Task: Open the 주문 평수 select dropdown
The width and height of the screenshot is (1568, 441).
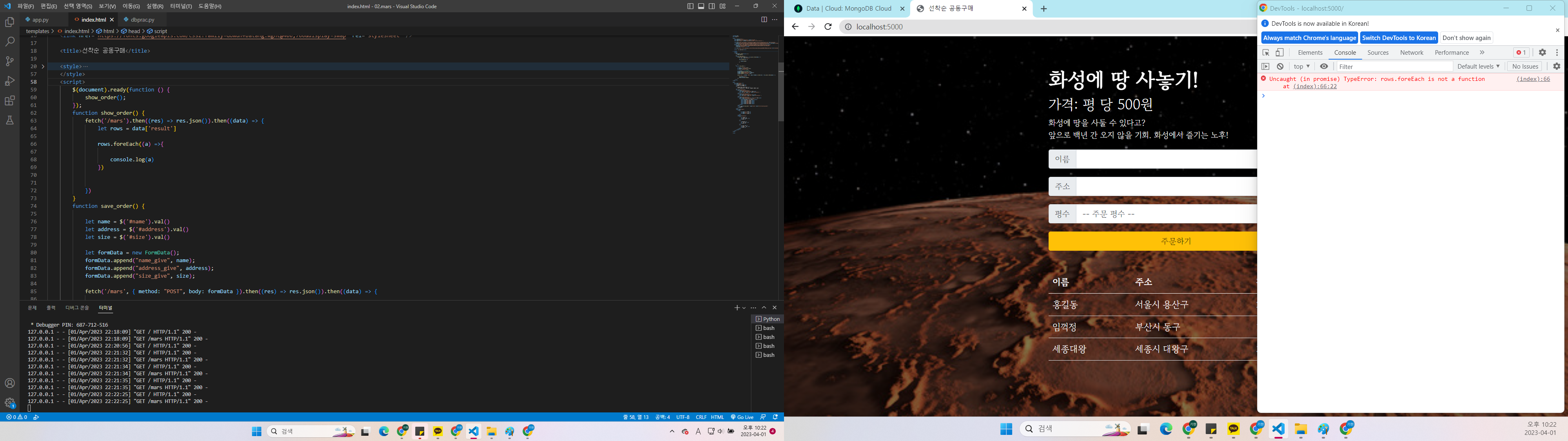Action: tap(1166, 214)
